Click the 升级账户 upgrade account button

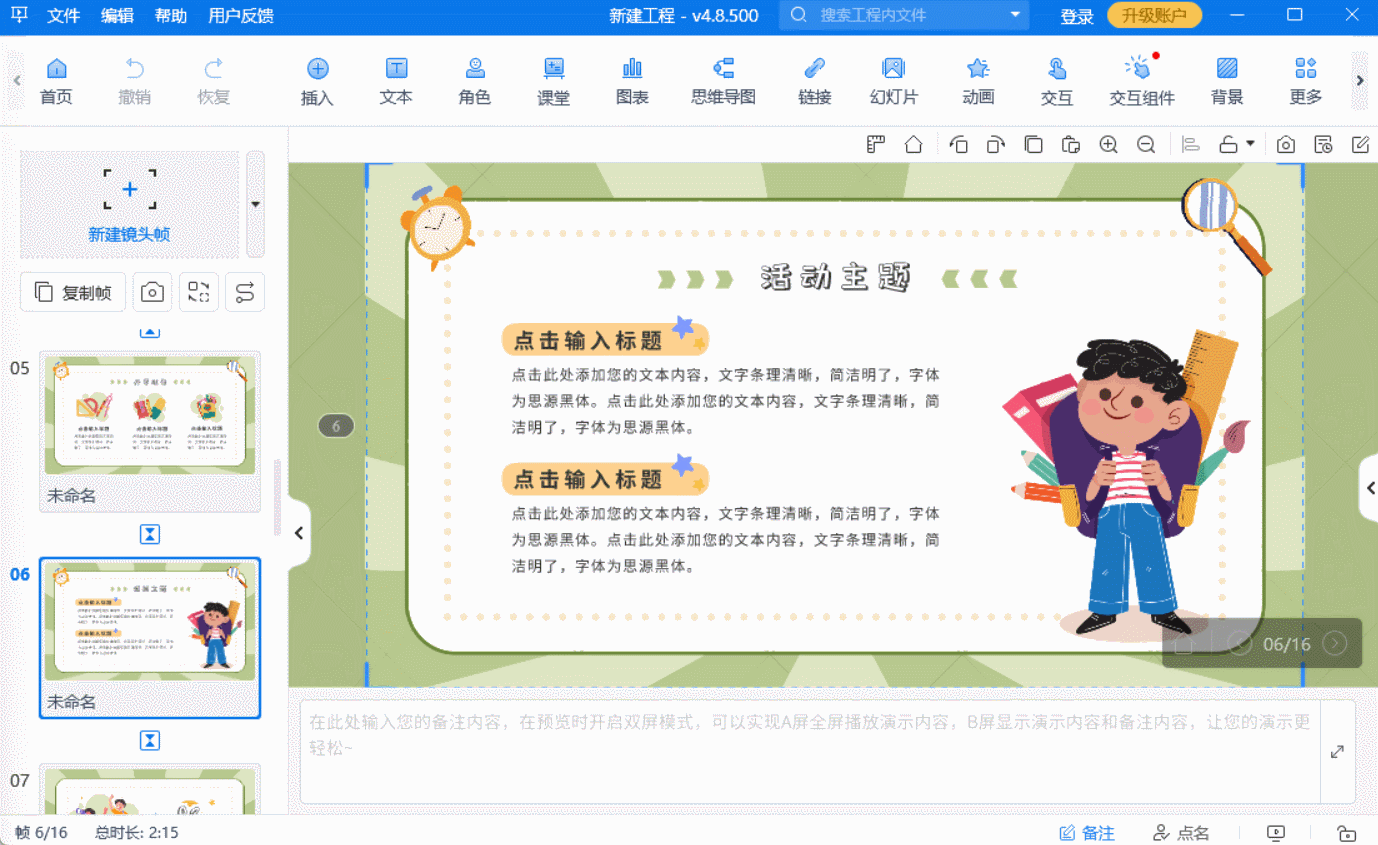click(x=1154, y=15)
